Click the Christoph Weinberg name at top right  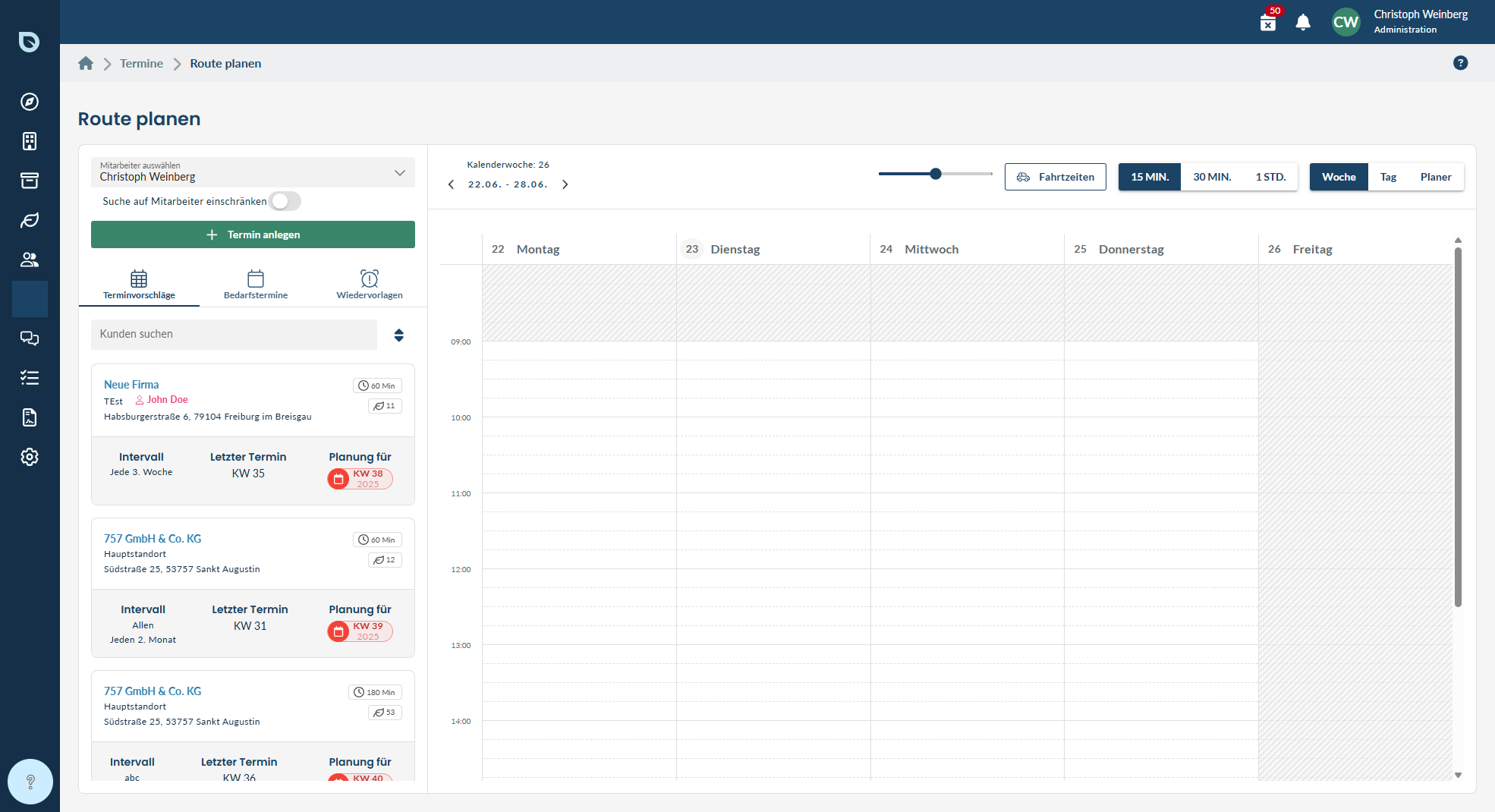coord(1421,14)
